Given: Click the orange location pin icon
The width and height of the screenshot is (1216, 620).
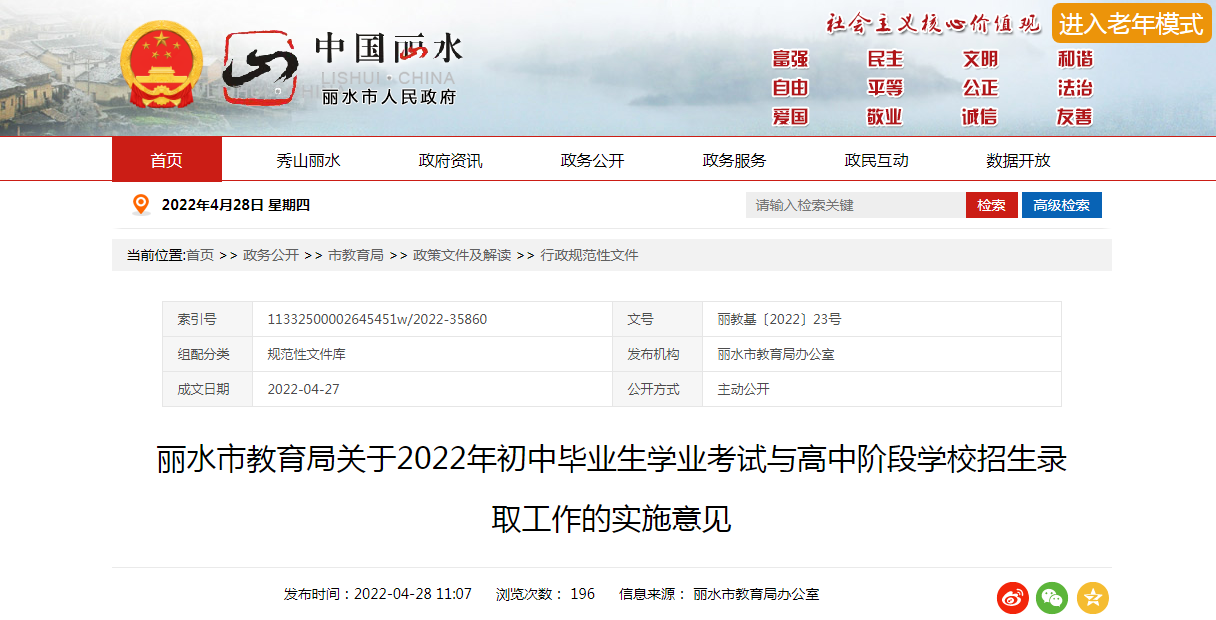Looking at the screenshot, I should [x=141, y=205].
